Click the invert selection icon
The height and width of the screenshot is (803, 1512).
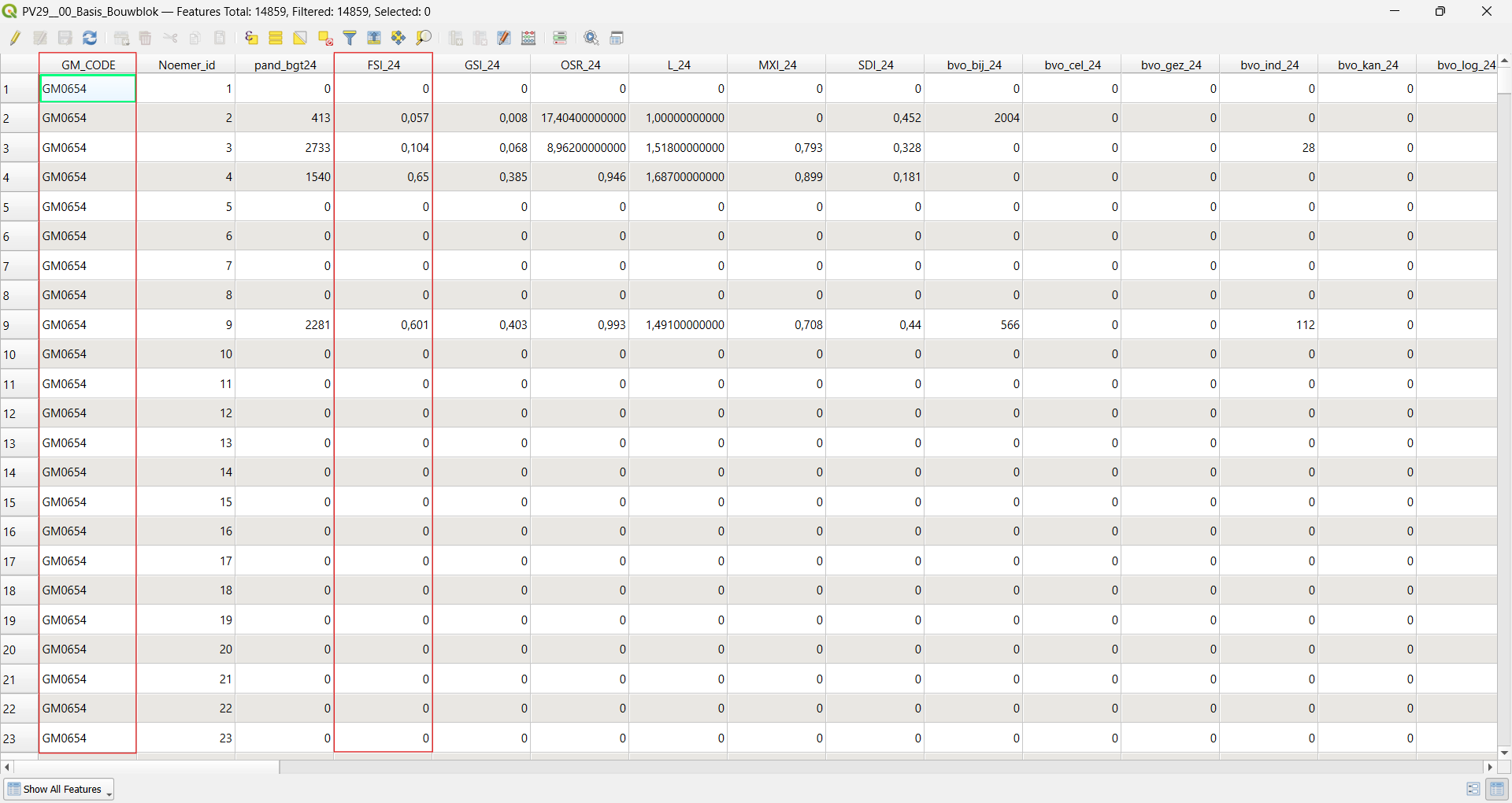(300, 38)
